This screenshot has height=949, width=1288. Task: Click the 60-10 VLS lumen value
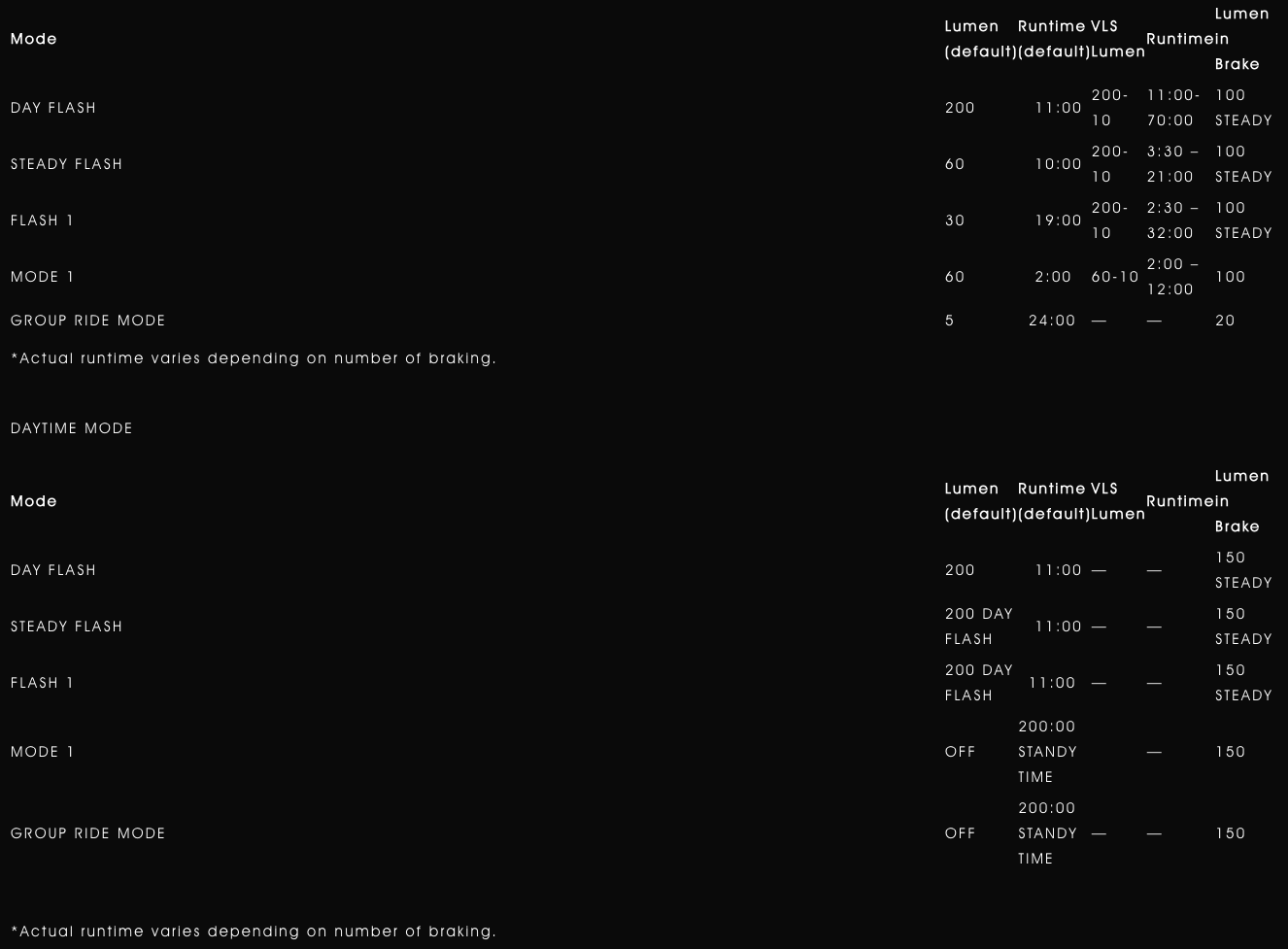pyautogui.click(x=1115, y=277)
